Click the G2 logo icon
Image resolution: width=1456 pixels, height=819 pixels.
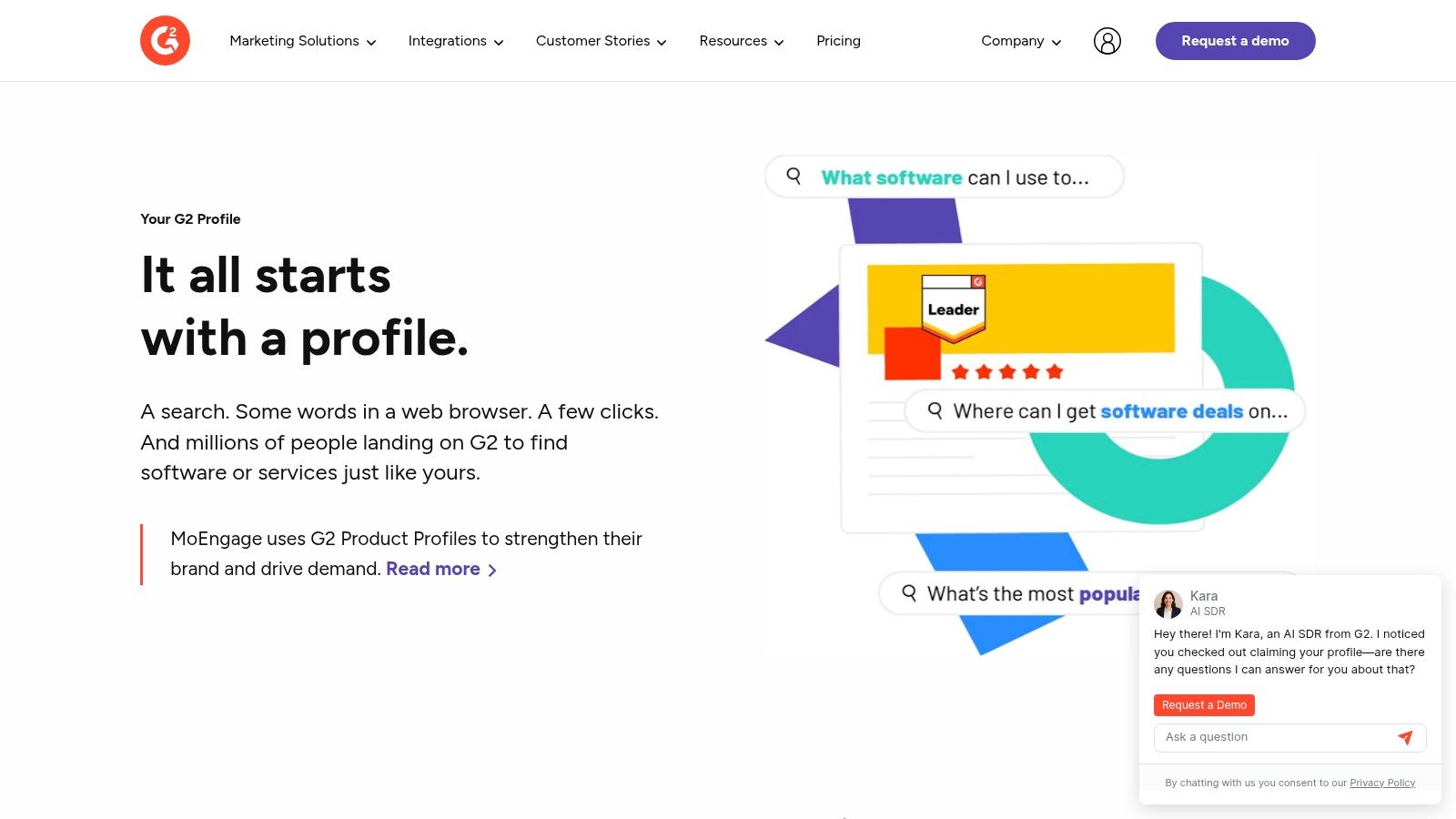pyautogui.click(x=165, y=41)
